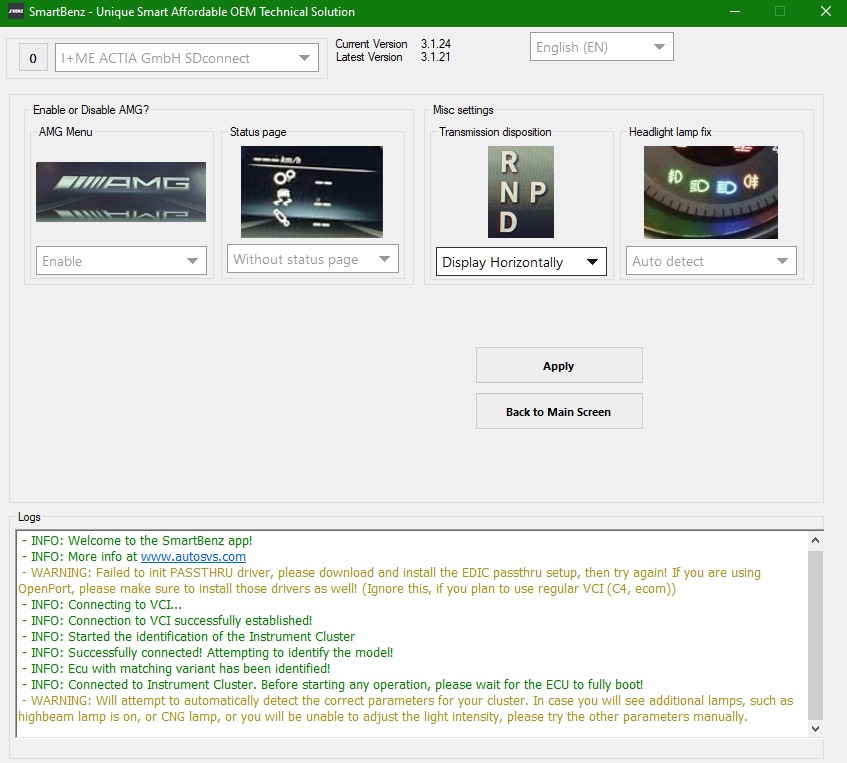
Task: Click the 'Transmission disposition' label
Action: click(x=495, y=132)
